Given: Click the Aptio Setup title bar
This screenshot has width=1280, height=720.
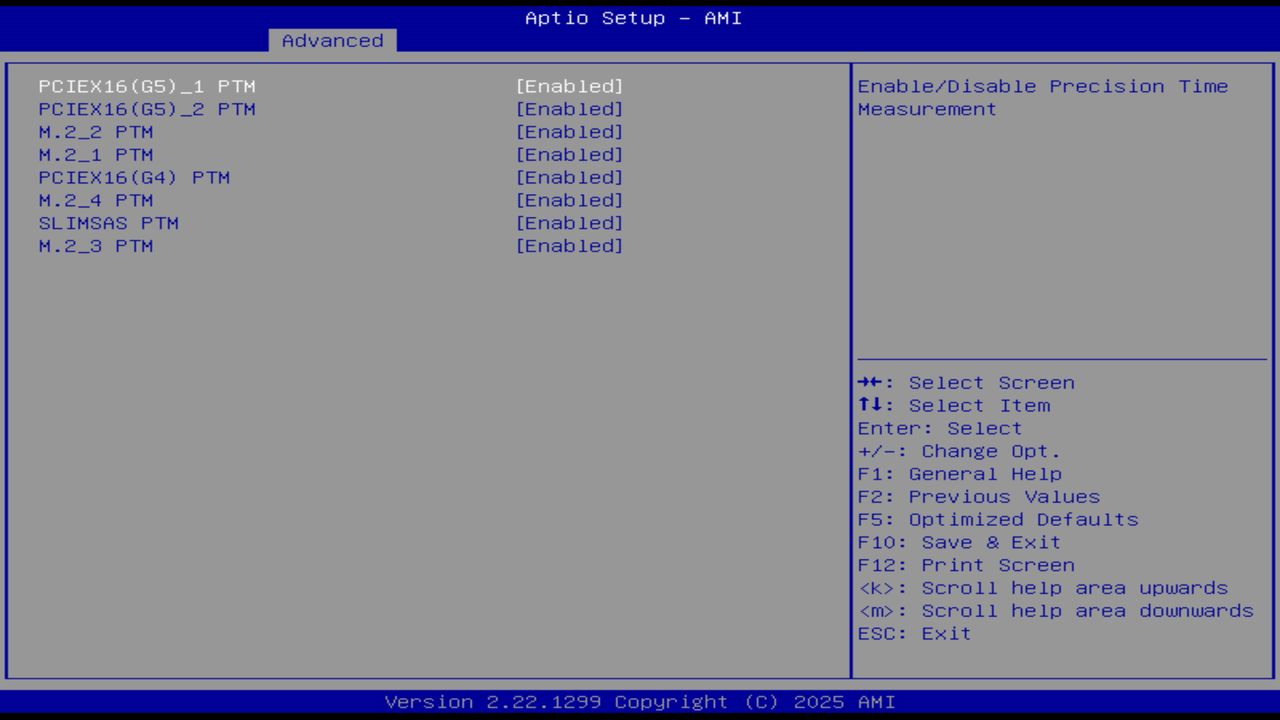Looking at the screenshot, I should pos(632,17).
